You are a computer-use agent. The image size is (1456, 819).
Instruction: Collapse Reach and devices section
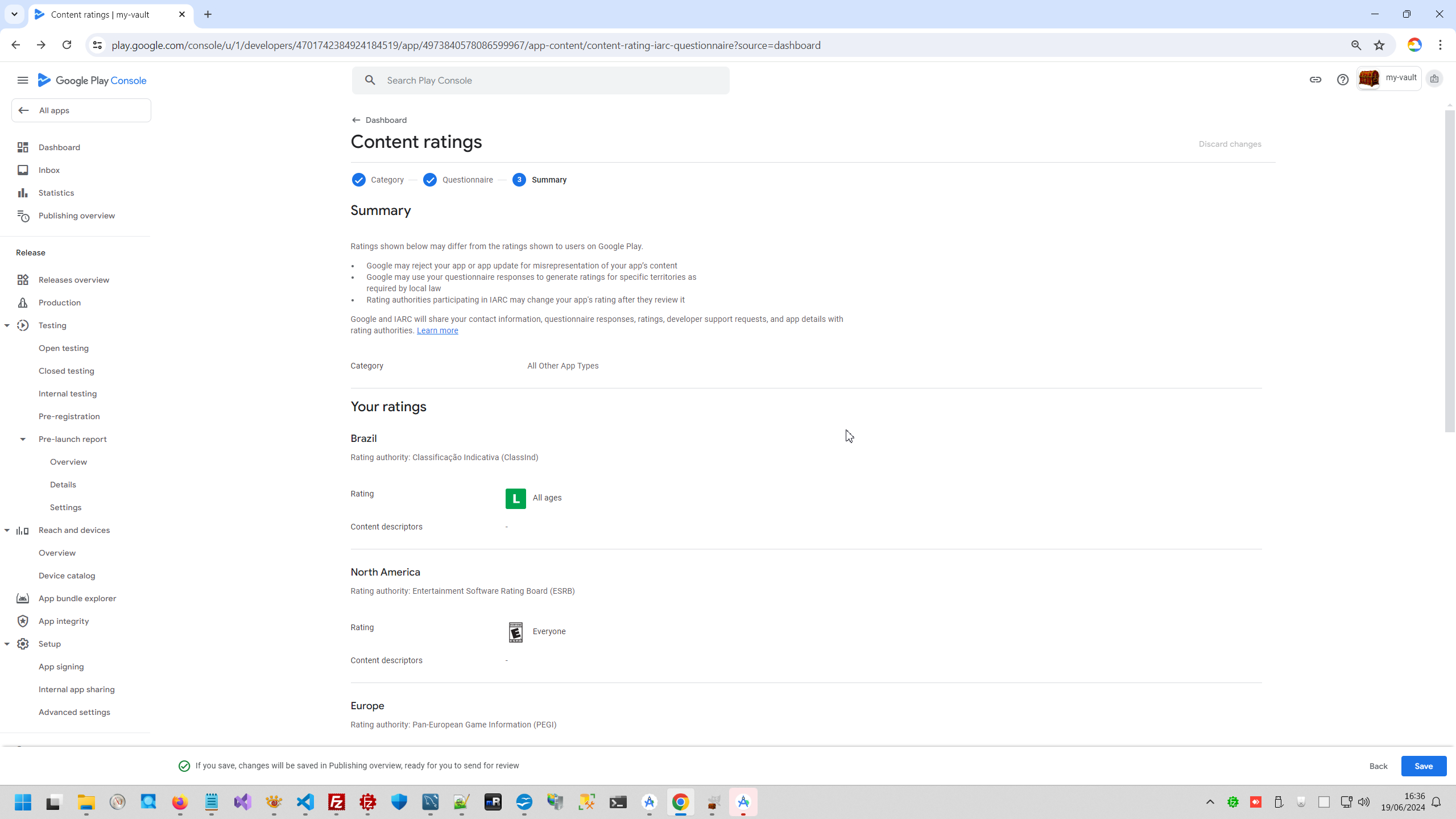pos(7,530)
